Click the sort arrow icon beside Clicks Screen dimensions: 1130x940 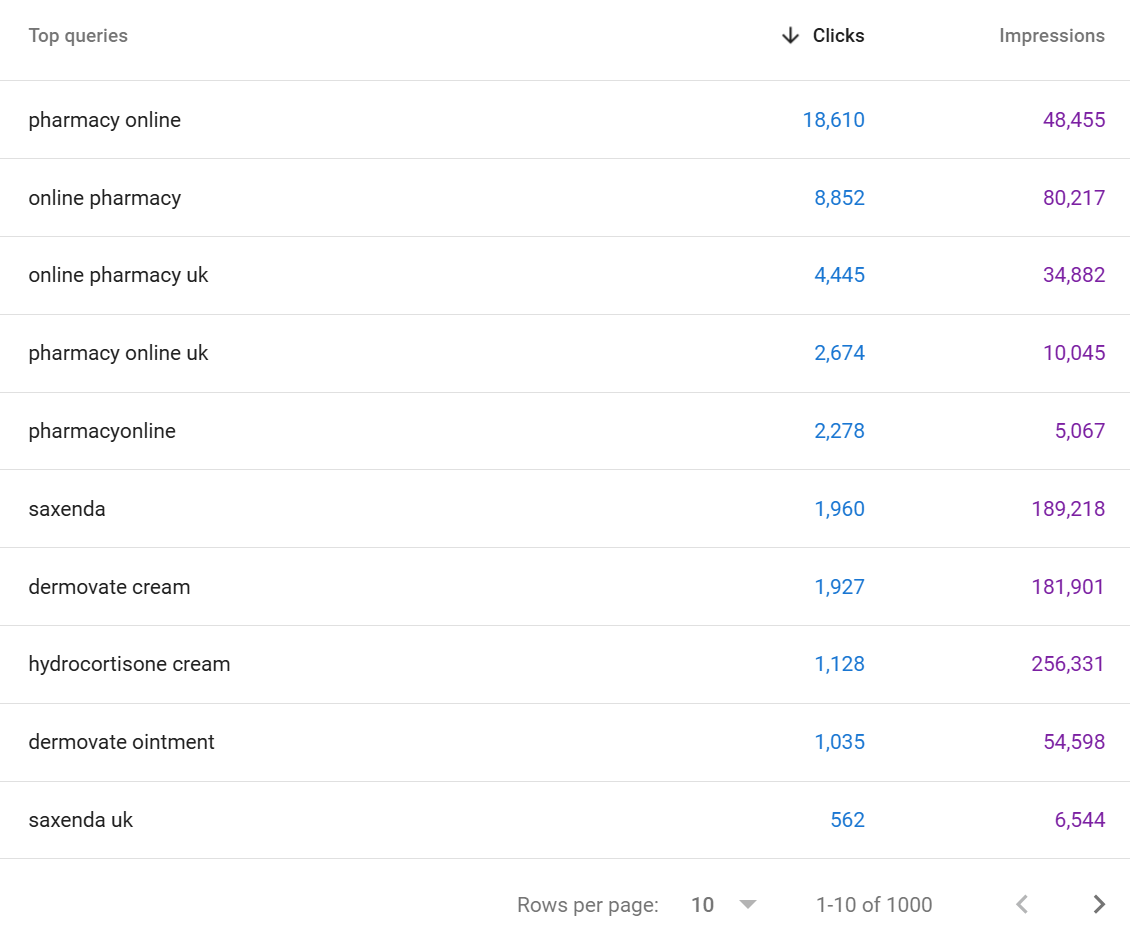click(x=790, y=36)
